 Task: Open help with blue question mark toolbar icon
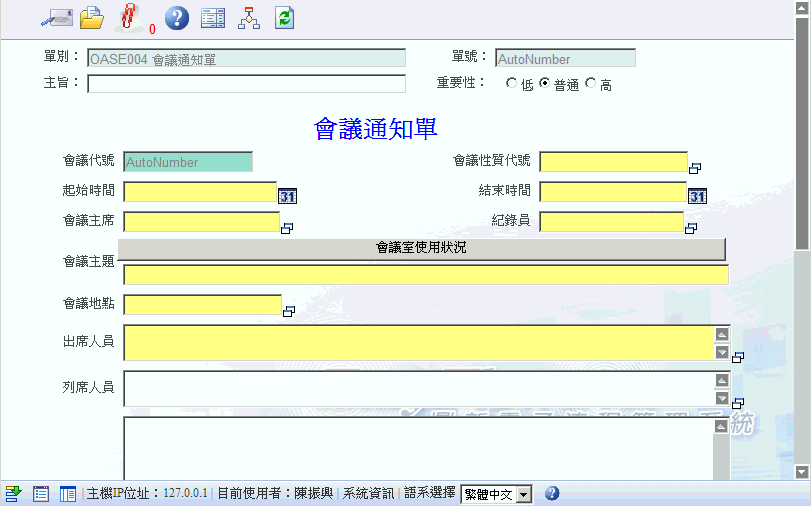tap(176, 17)
